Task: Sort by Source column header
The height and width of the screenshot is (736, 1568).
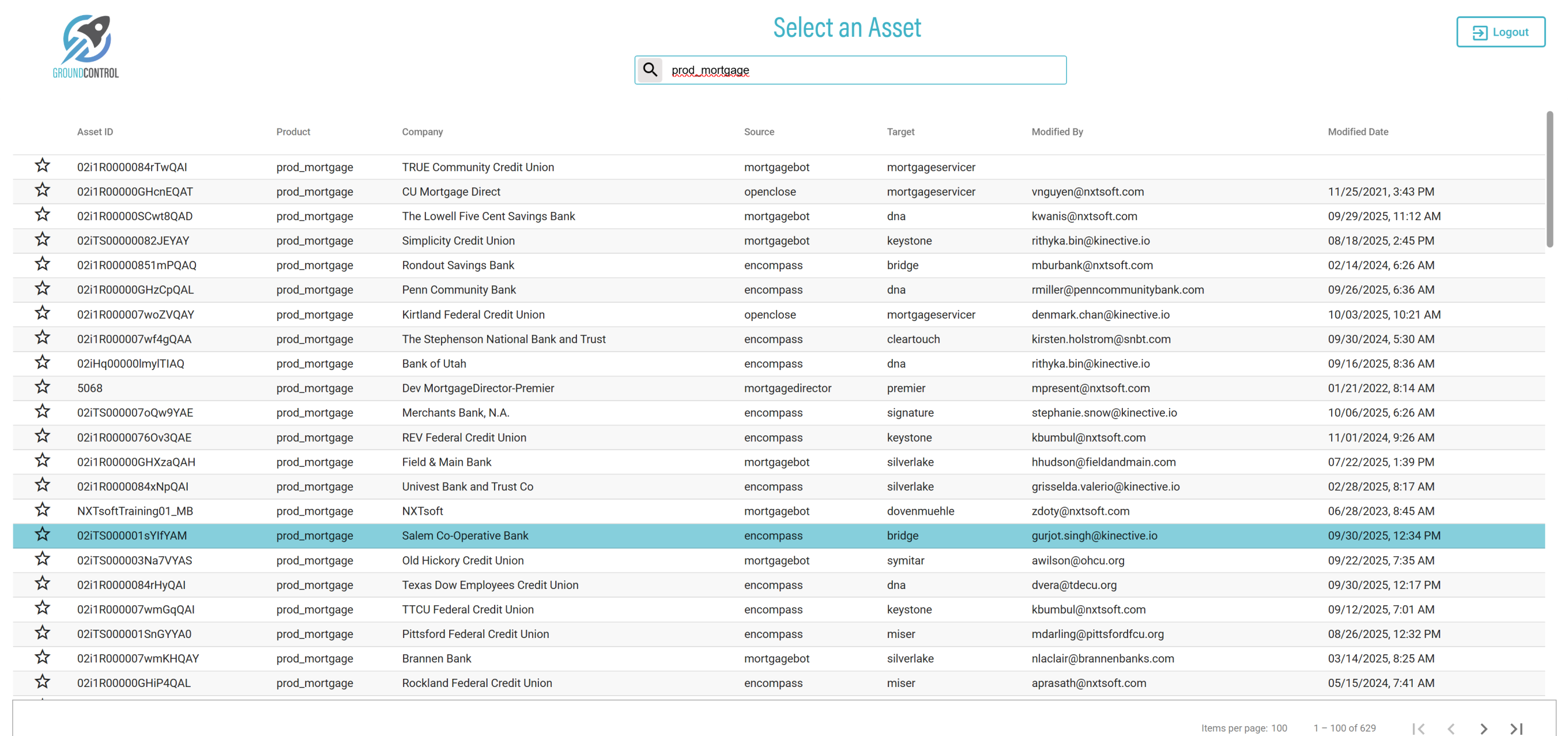Action: point(758,131)
